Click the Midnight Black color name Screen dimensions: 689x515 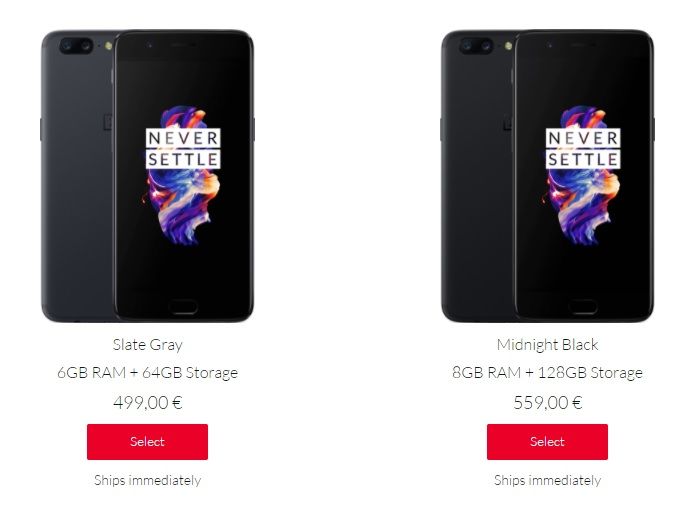pyautogui.click(x=548, y=345)
